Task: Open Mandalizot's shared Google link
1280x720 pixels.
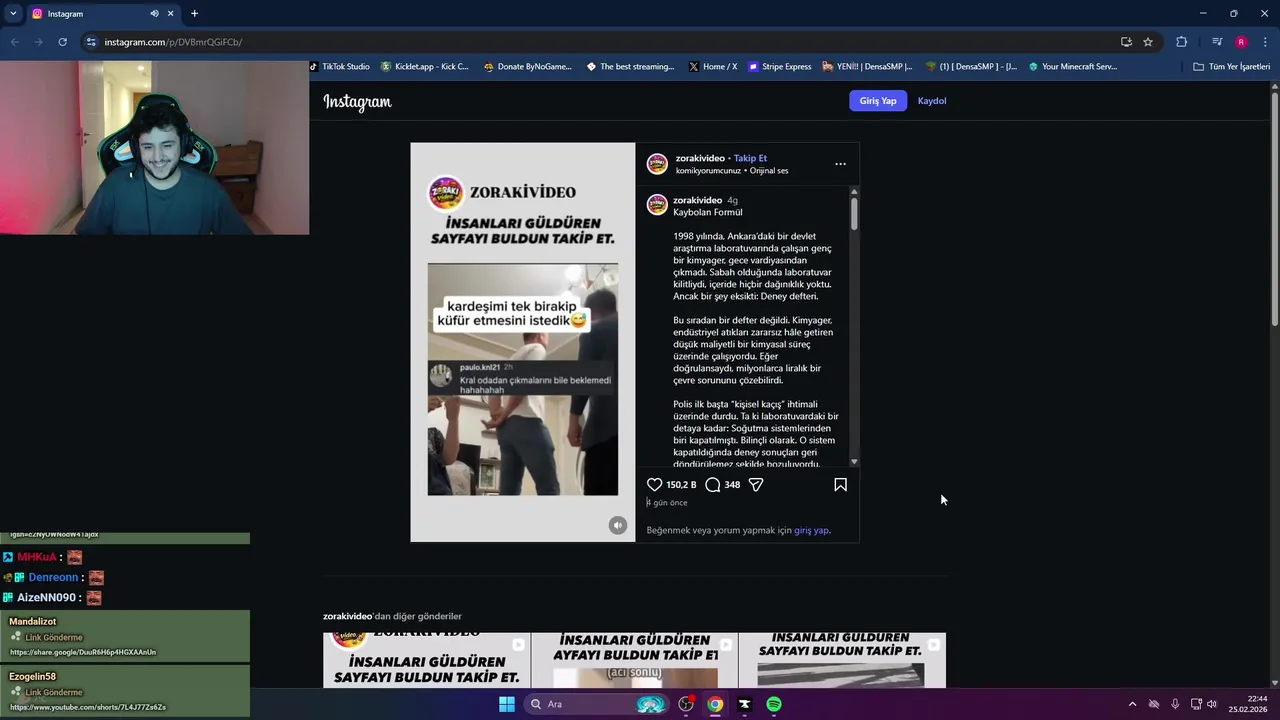Action: 83,652
